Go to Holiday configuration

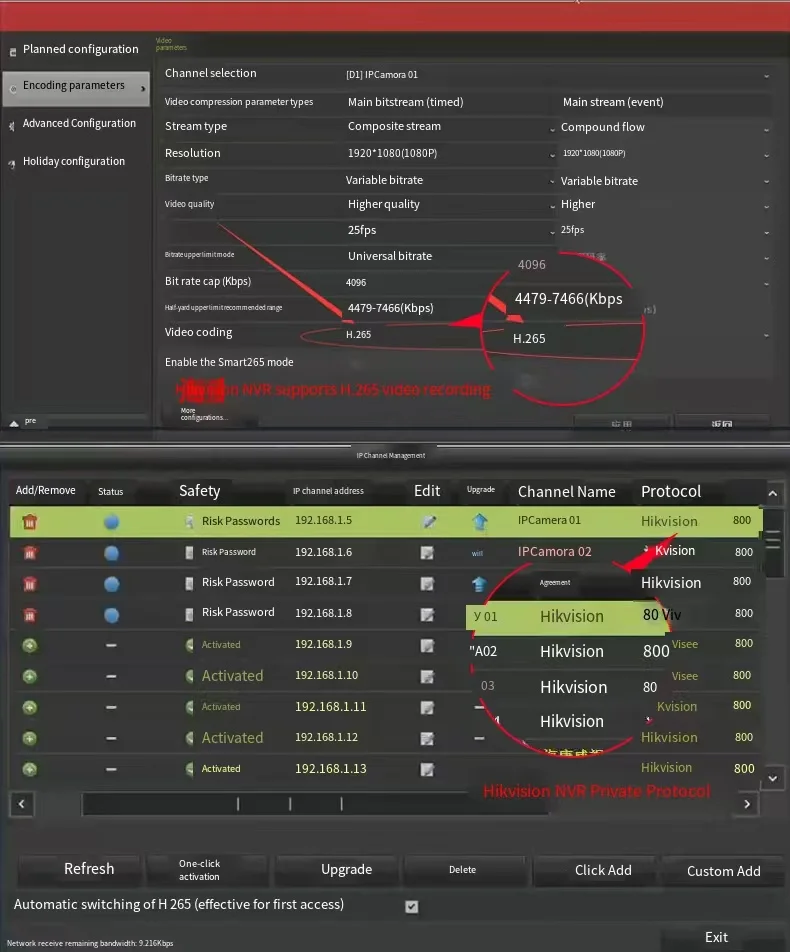[x=75, y=162]
